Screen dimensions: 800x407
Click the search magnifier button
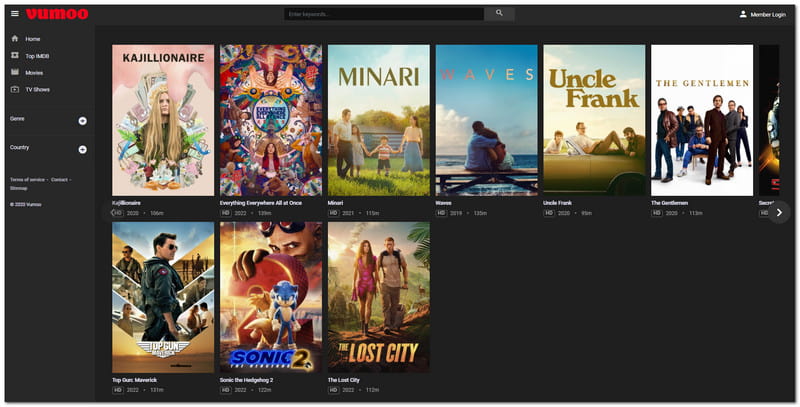coord(499,13)
